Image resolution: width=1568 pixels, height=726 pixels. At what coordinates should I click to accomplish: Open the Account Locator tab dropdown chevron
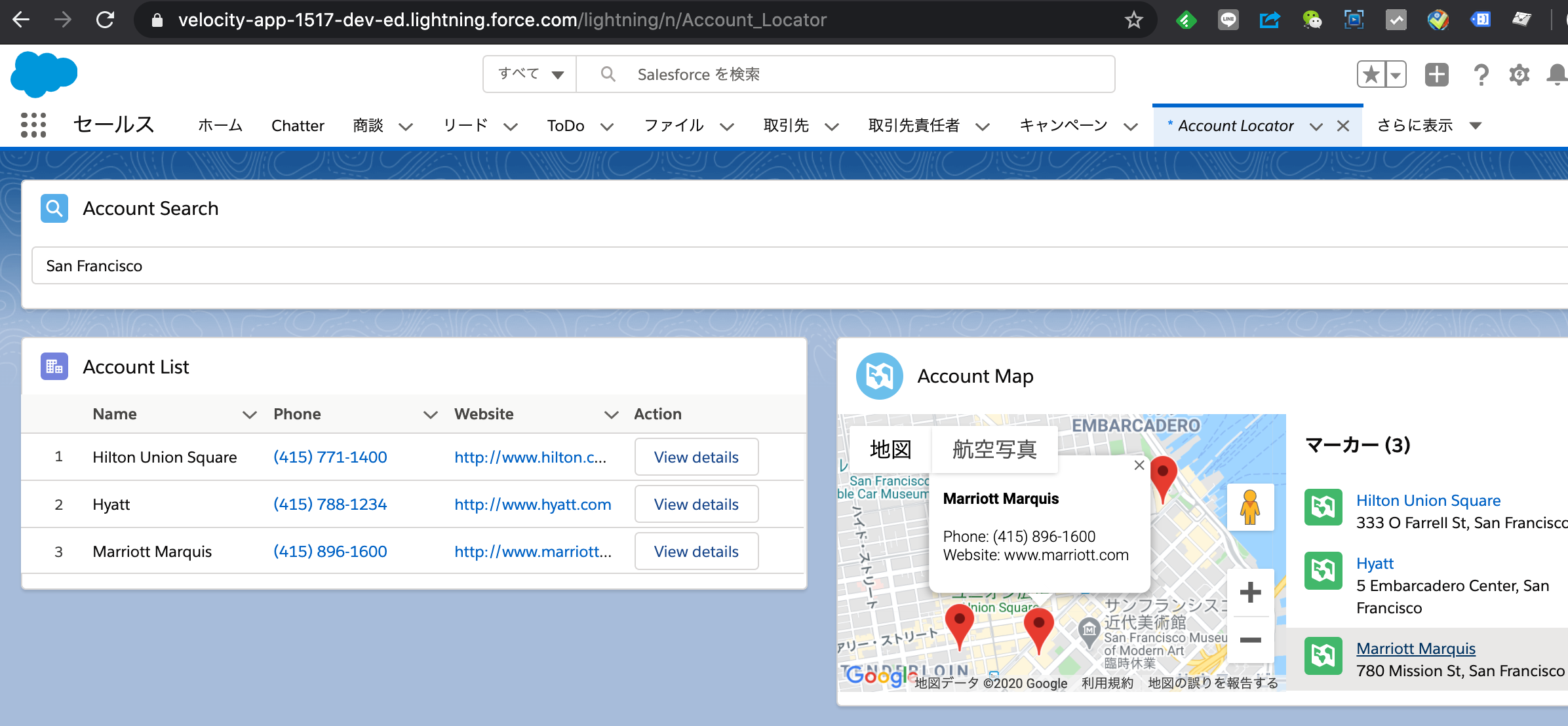click(x=1316, y=126)
